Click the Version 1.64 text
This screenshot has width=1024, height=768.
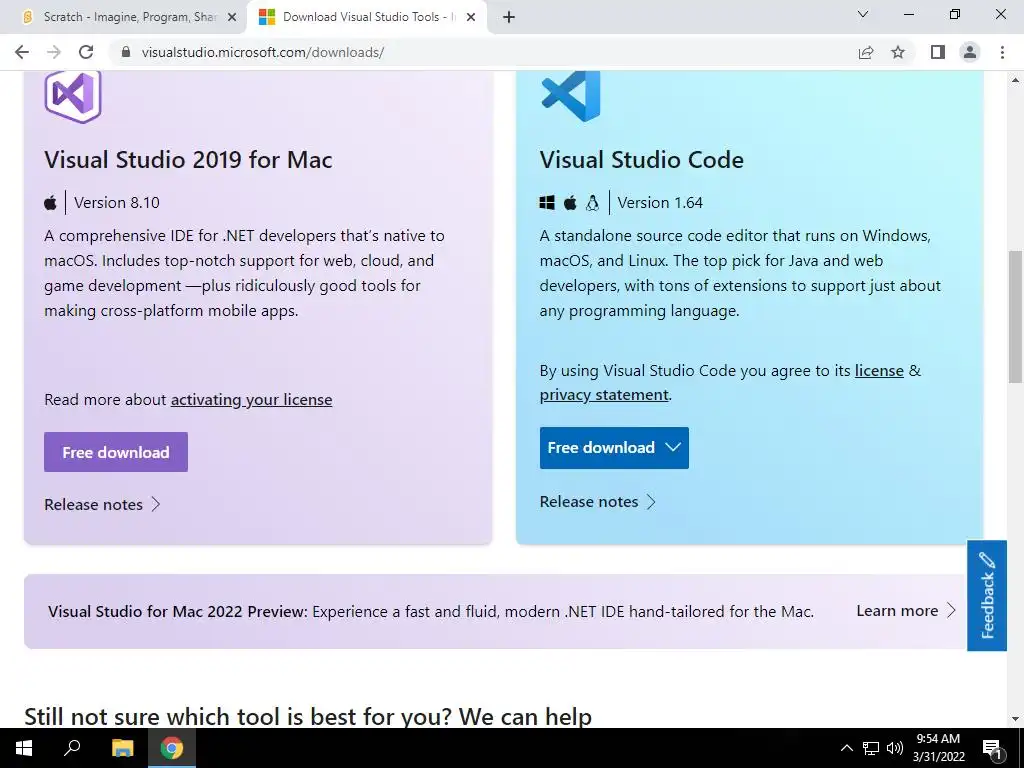click(660, 202)
